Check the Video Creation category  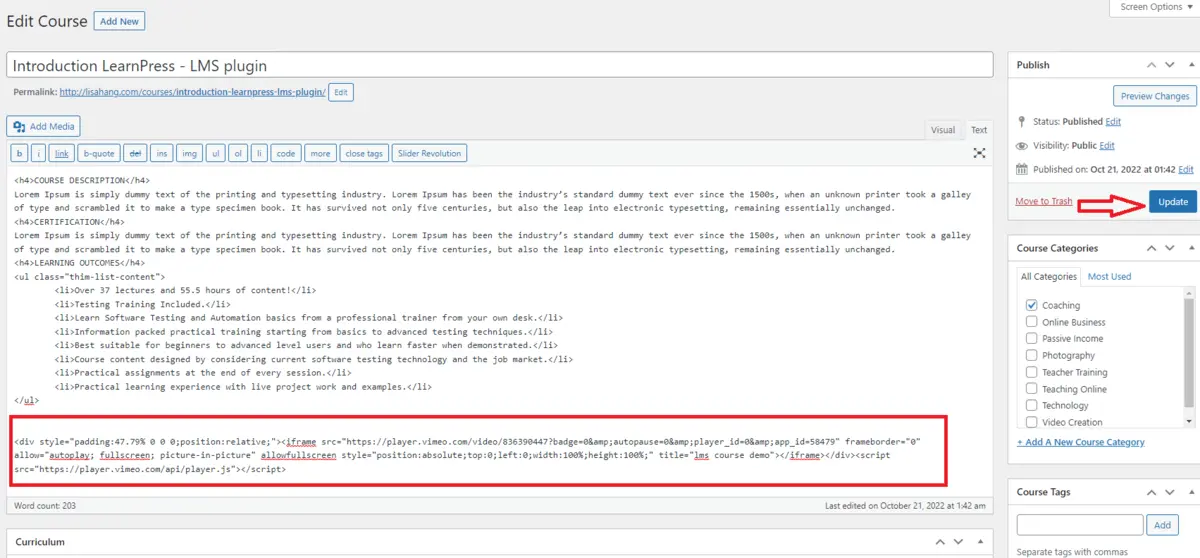[1031, 421]
